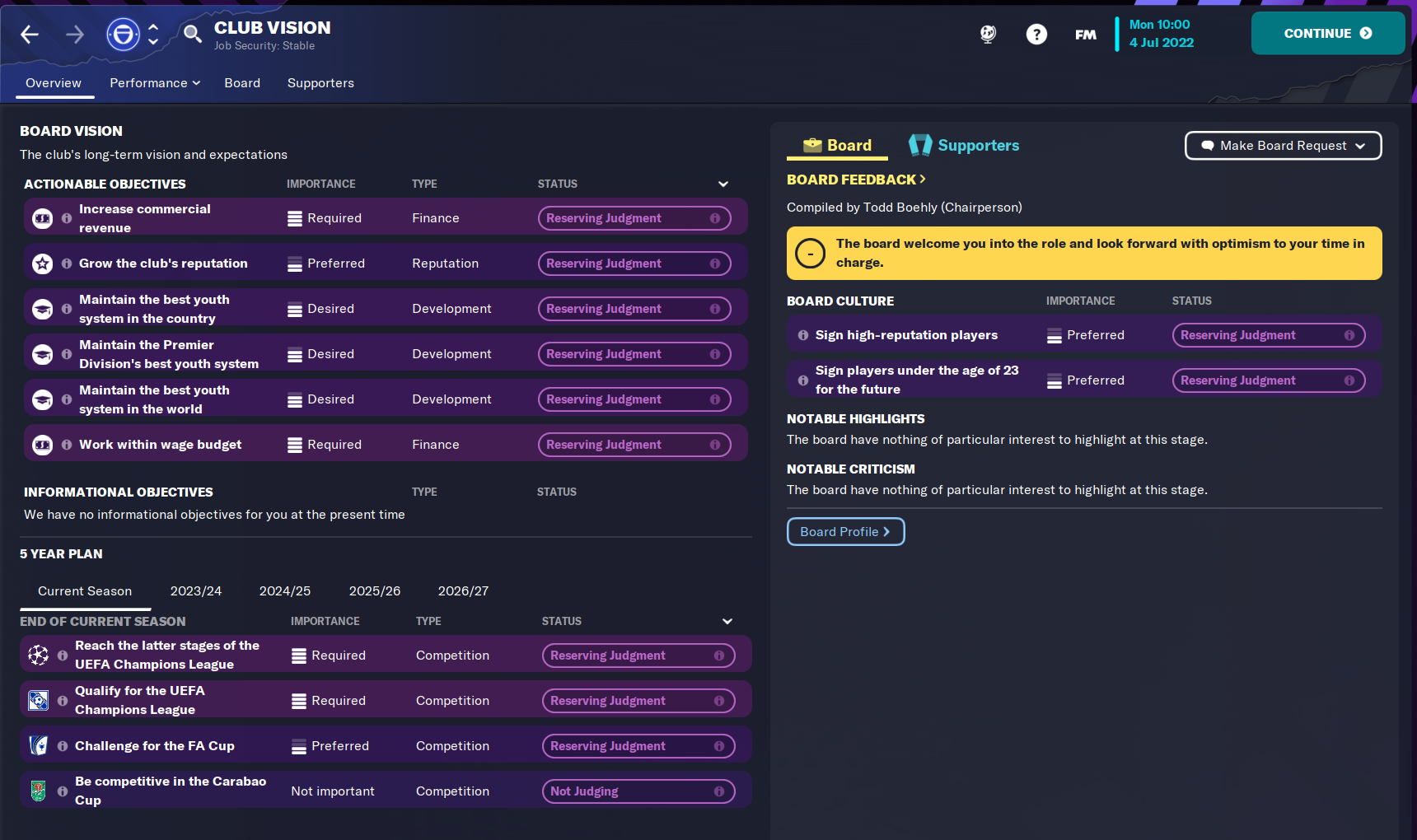Show info for Sign high-reputation players
The height and width of the screenshot is (840, 1417).
coord(803,335)
